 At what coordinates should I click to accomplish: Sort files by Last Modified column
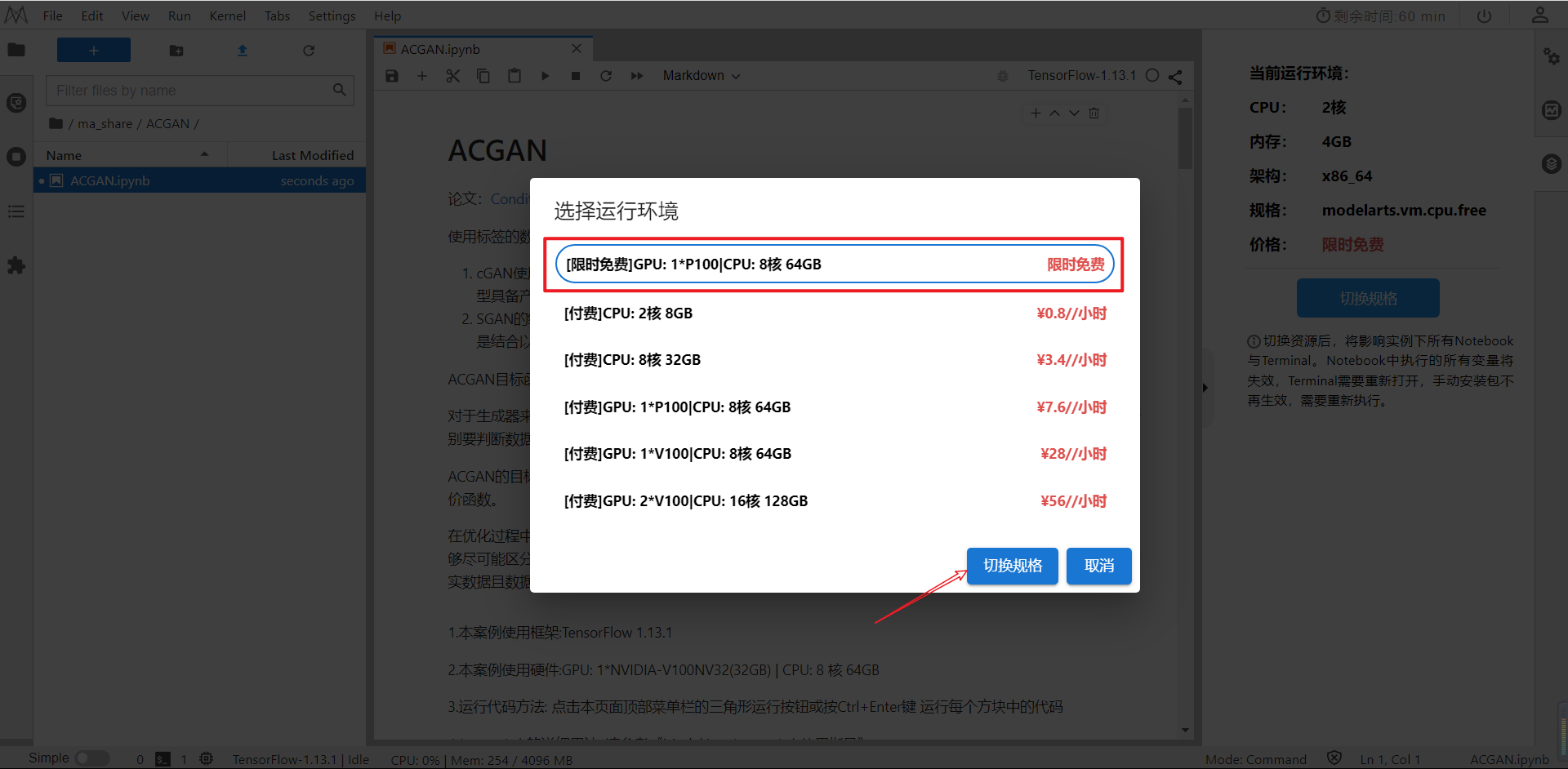[x=296, y=155]
